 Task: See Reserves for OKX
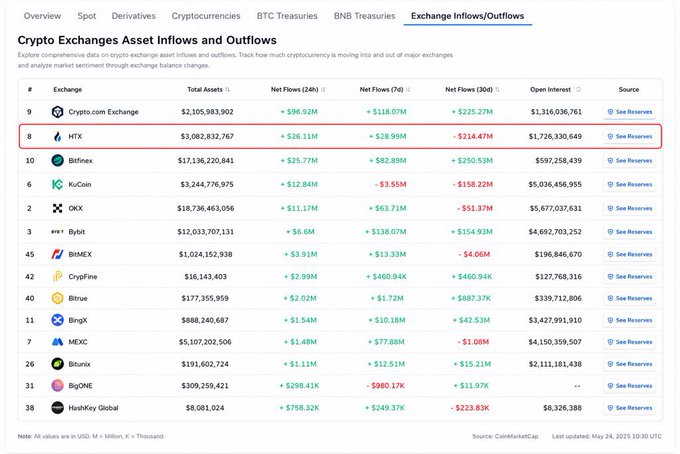click(x=629, y=208)
